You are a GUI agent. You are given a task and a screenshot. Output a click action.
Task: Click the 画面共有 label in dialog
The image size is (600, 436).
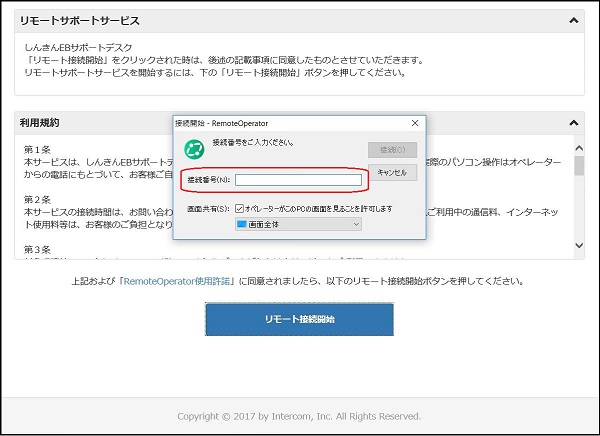tap(207, 208)
